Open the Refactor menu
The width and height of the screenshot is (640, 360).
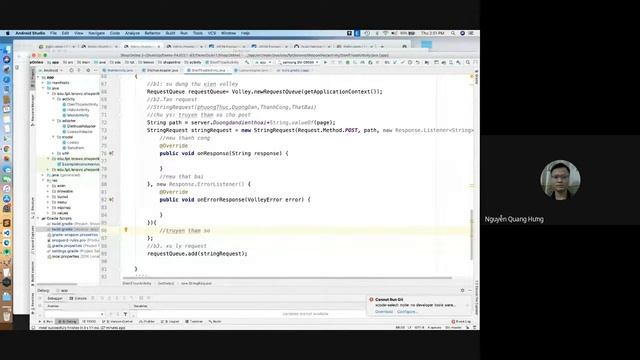(152, 33)
